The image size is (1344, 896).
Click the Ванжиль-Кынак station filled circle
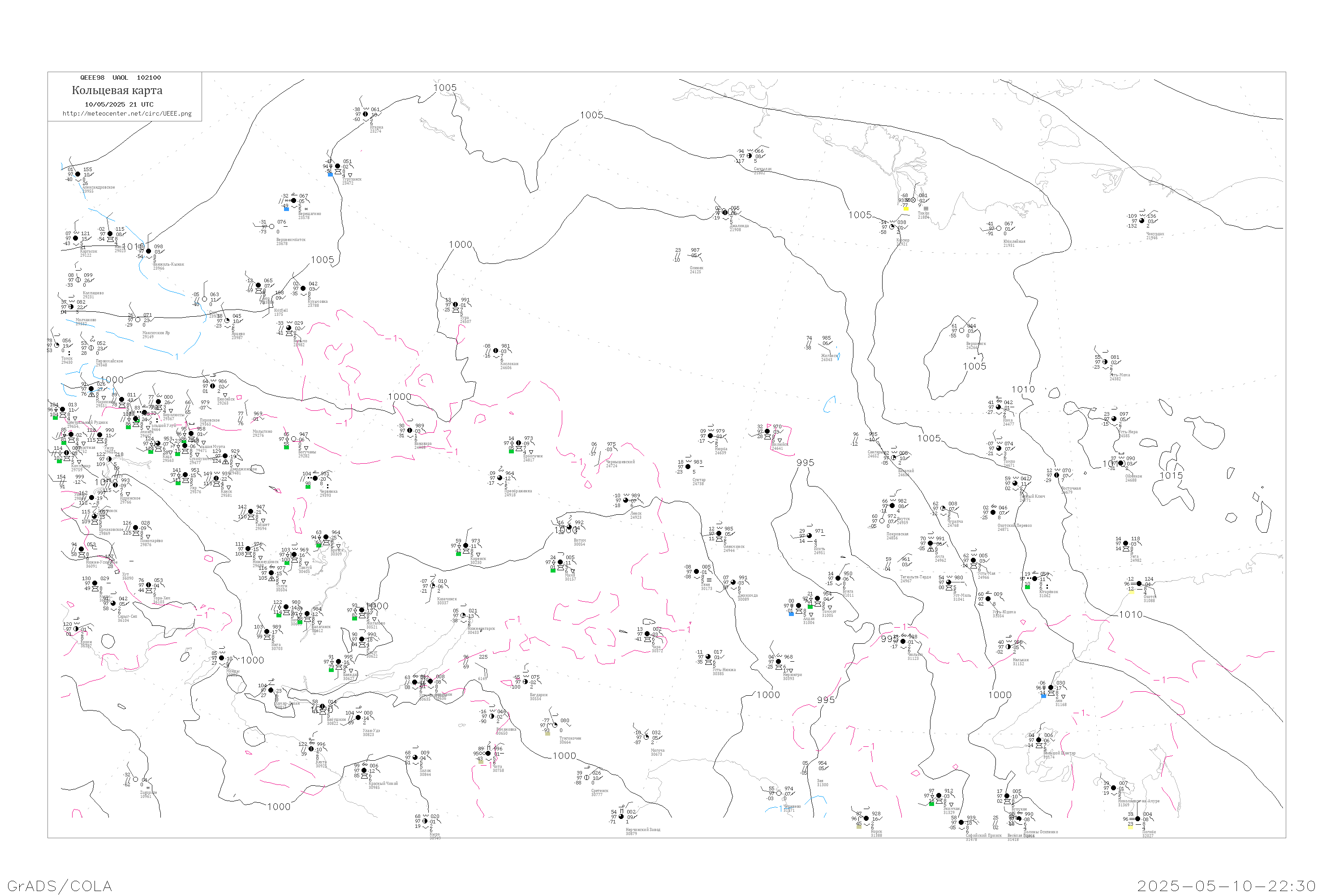(x=149, y=251)
